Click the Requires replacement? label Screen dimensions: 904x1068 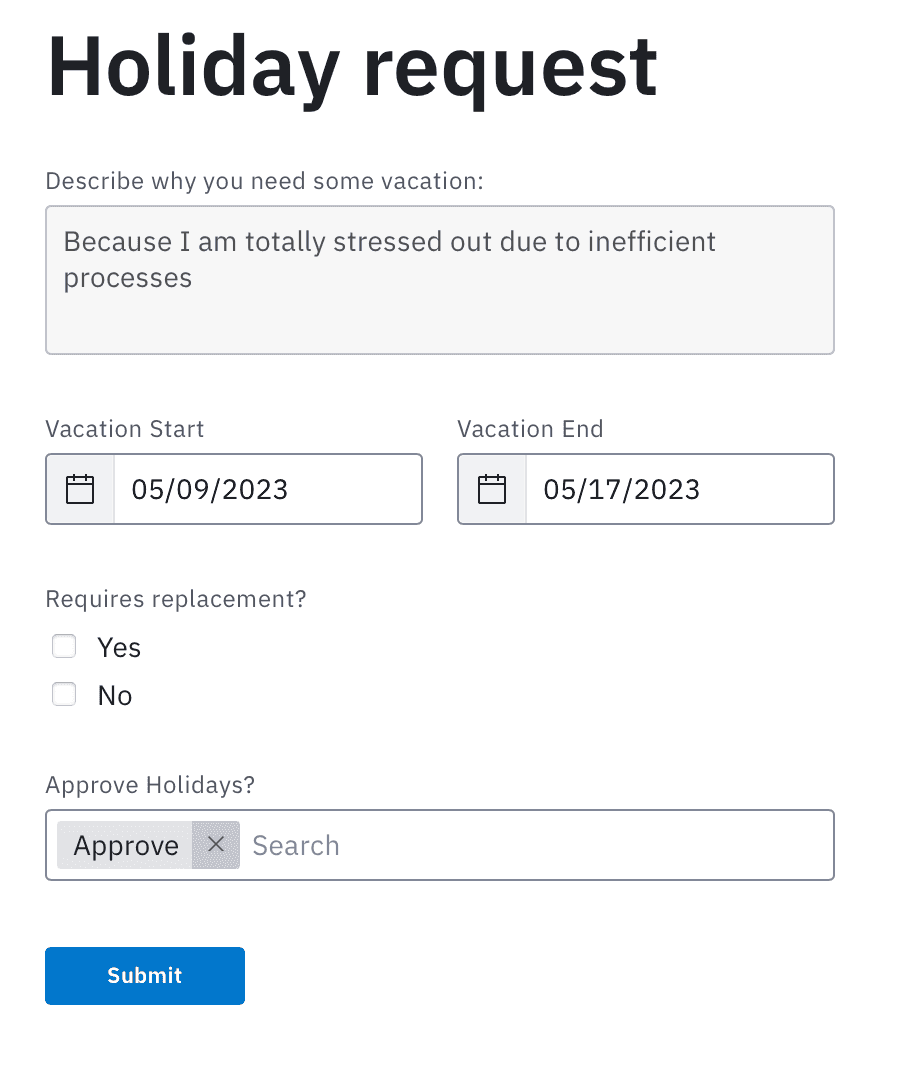(176, 599)
